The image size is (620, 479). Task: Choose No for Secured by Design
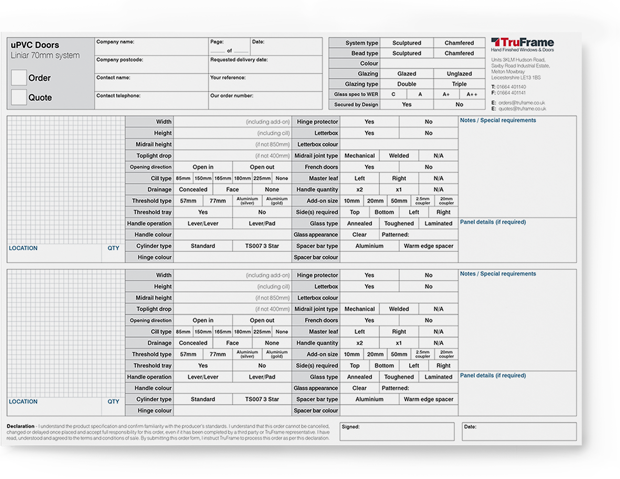459,104
